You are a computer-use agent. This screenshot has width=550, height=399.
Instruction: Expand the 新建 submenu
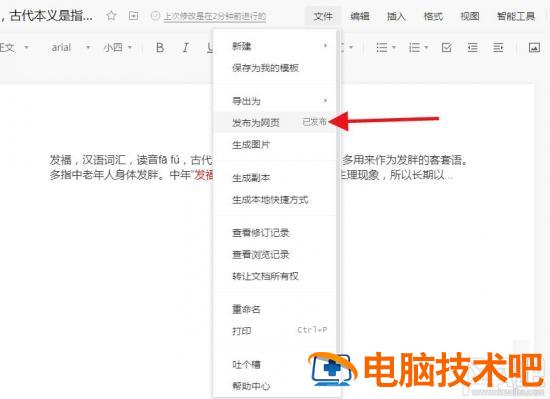[275, 46]
